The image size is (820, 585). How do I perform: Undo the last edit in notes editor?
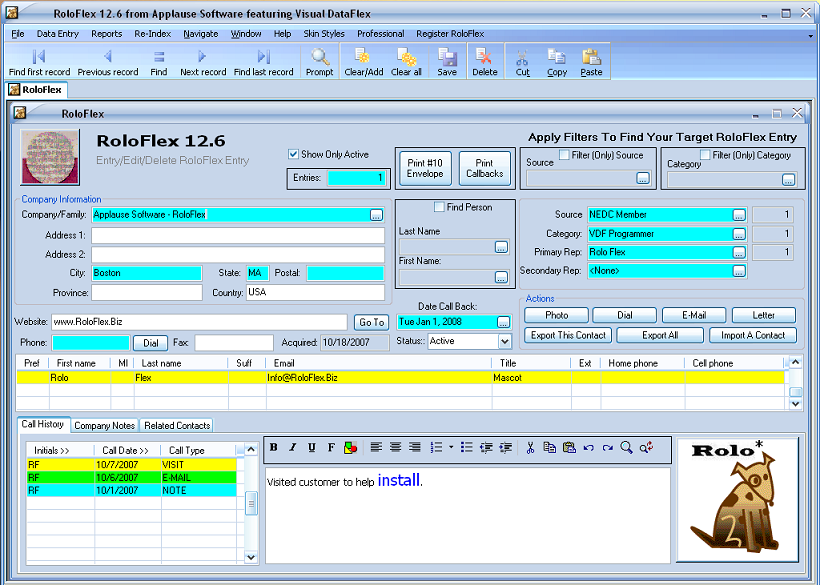click(x=588, y=448)
